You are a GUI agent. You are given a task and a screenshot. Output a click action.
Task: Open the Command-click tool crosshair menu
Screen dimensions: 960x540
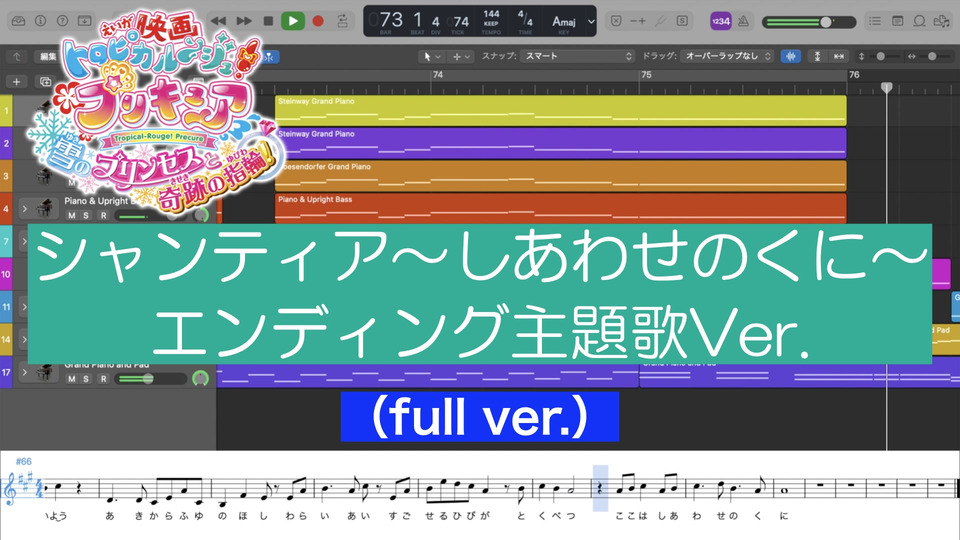(x=461, y=56)
